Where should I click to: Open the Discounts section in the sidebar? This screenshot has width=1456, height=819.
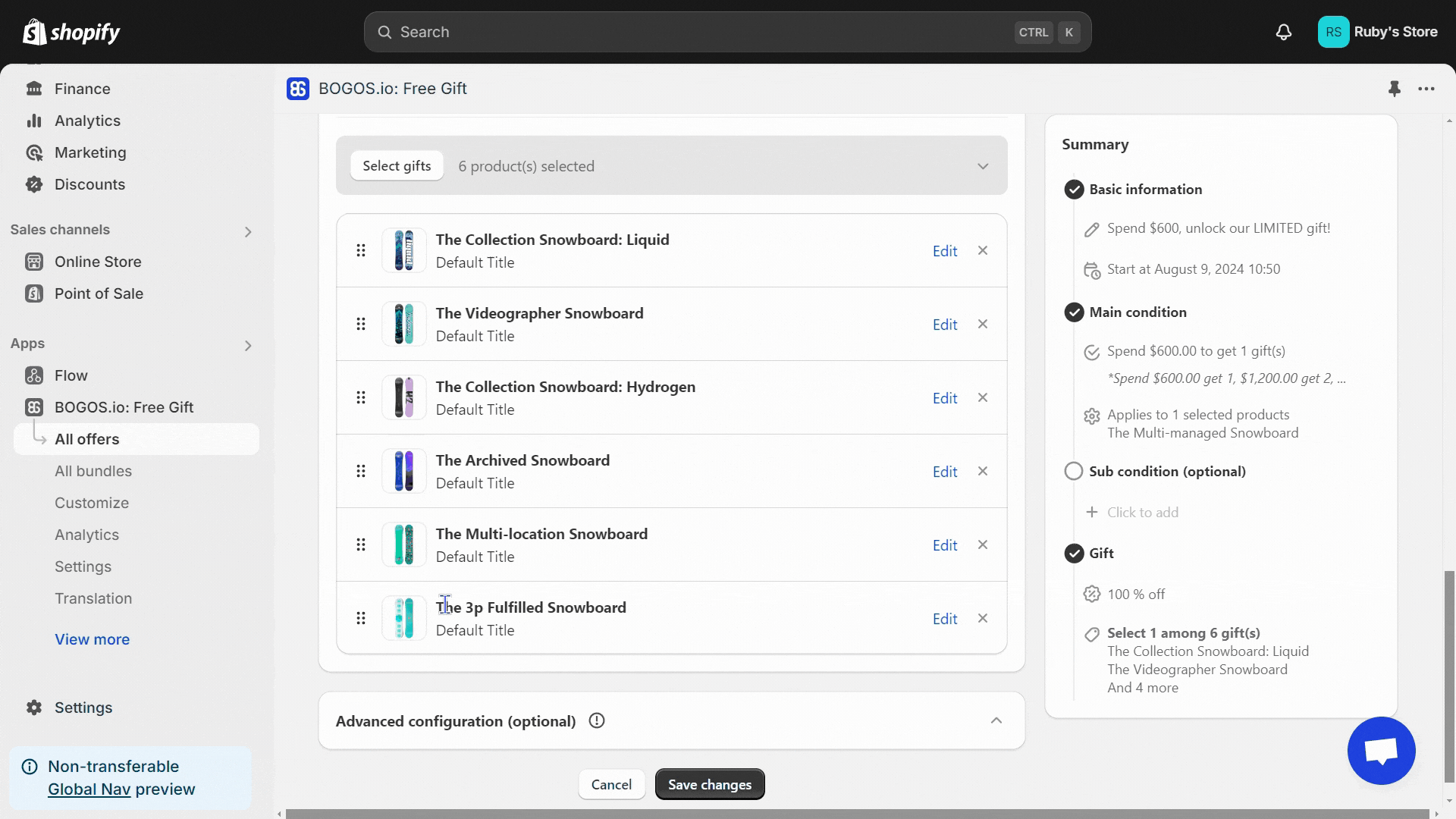(89, 184)
